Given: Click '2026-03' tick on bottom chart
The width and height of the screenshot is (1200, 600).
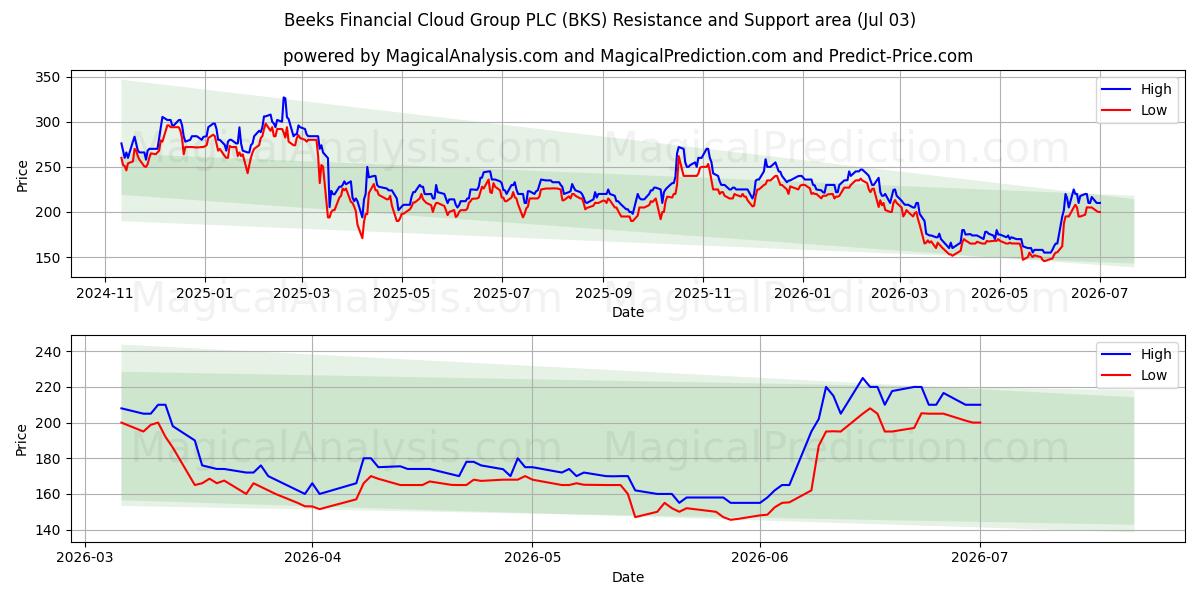Looking at the screenshot, I should point(84,559).
